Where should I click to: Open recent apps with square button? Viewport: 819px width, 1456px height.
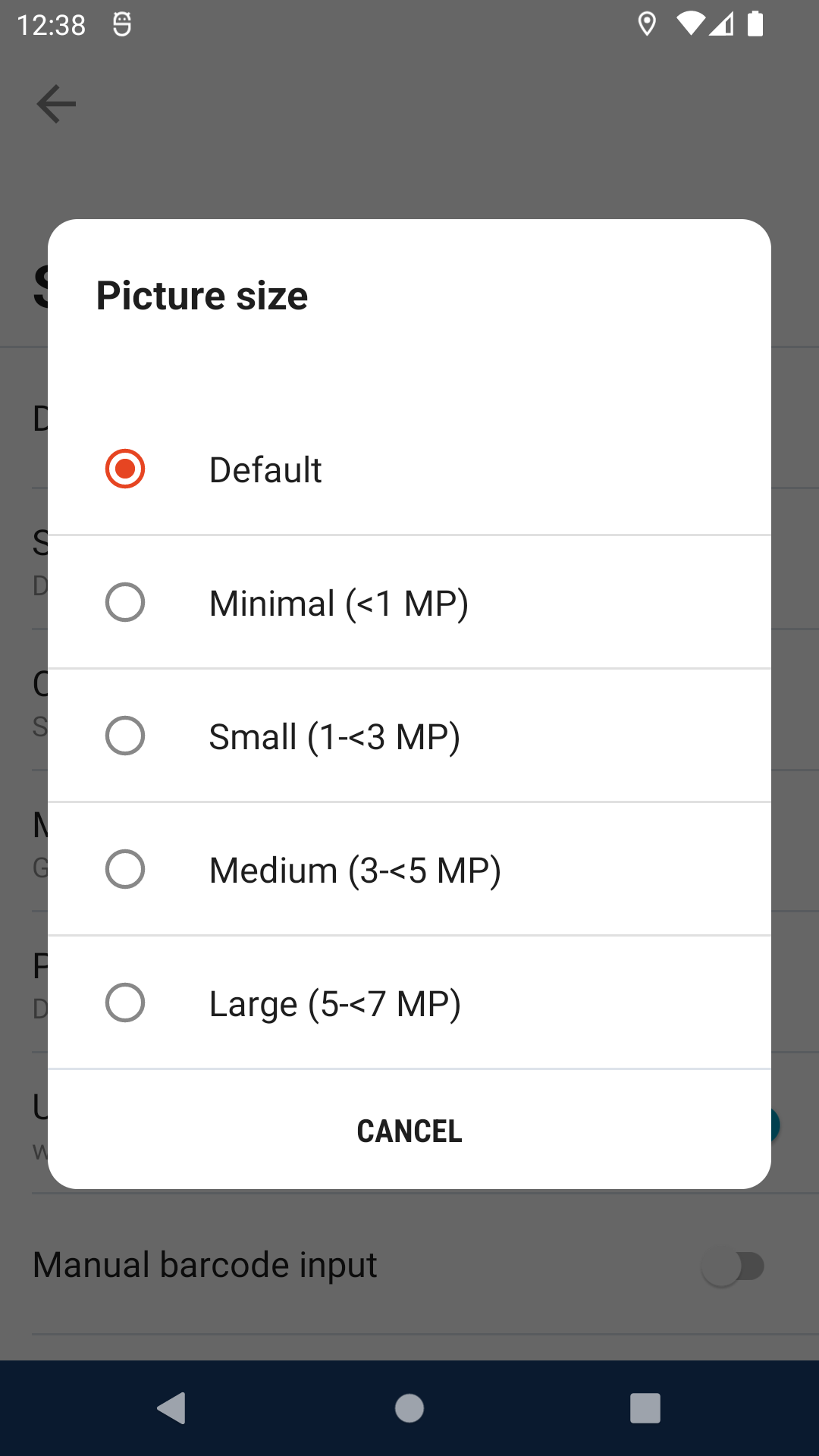[645, 1408]
